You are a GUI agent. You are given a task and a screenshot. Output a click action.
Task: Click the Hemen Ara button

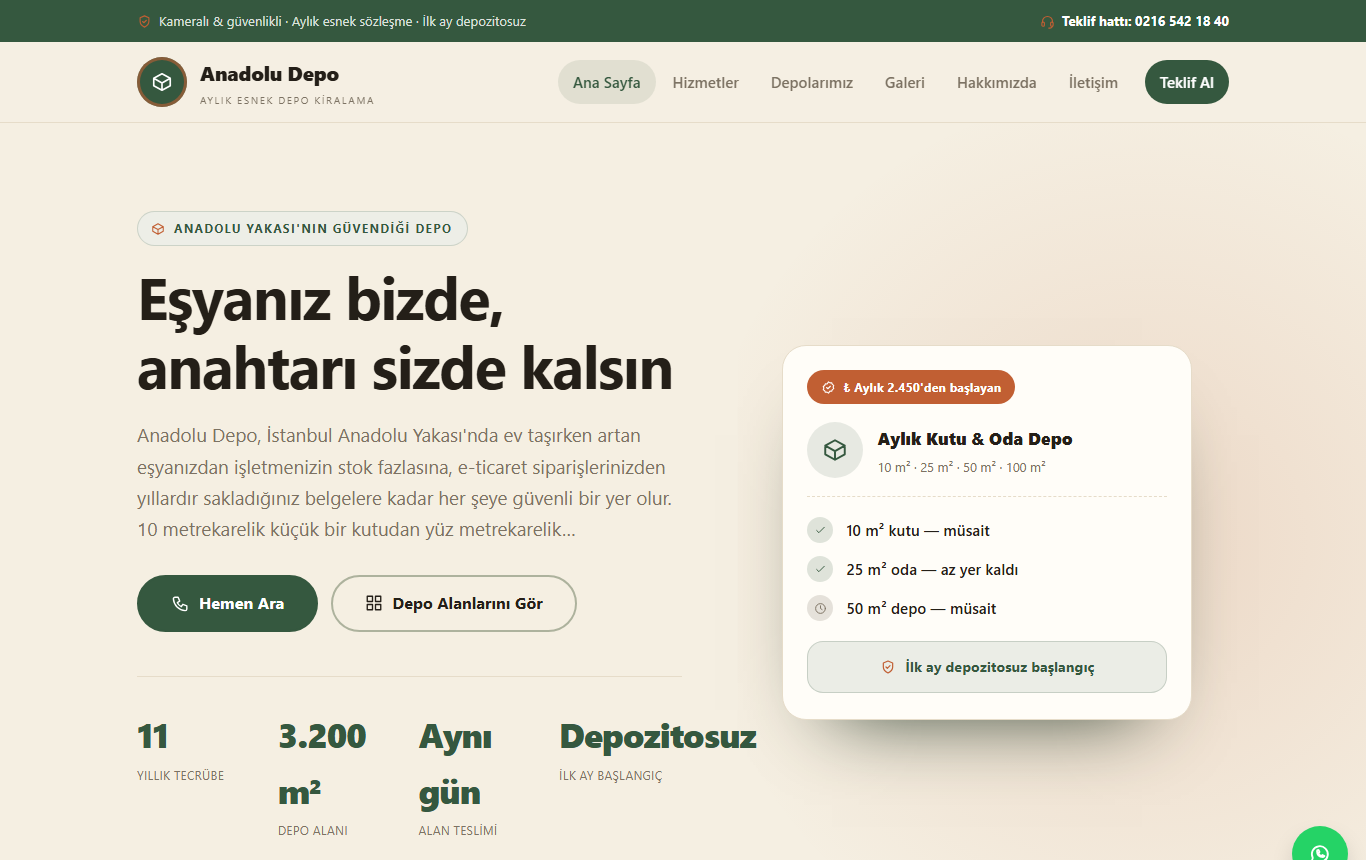(227, 603)
